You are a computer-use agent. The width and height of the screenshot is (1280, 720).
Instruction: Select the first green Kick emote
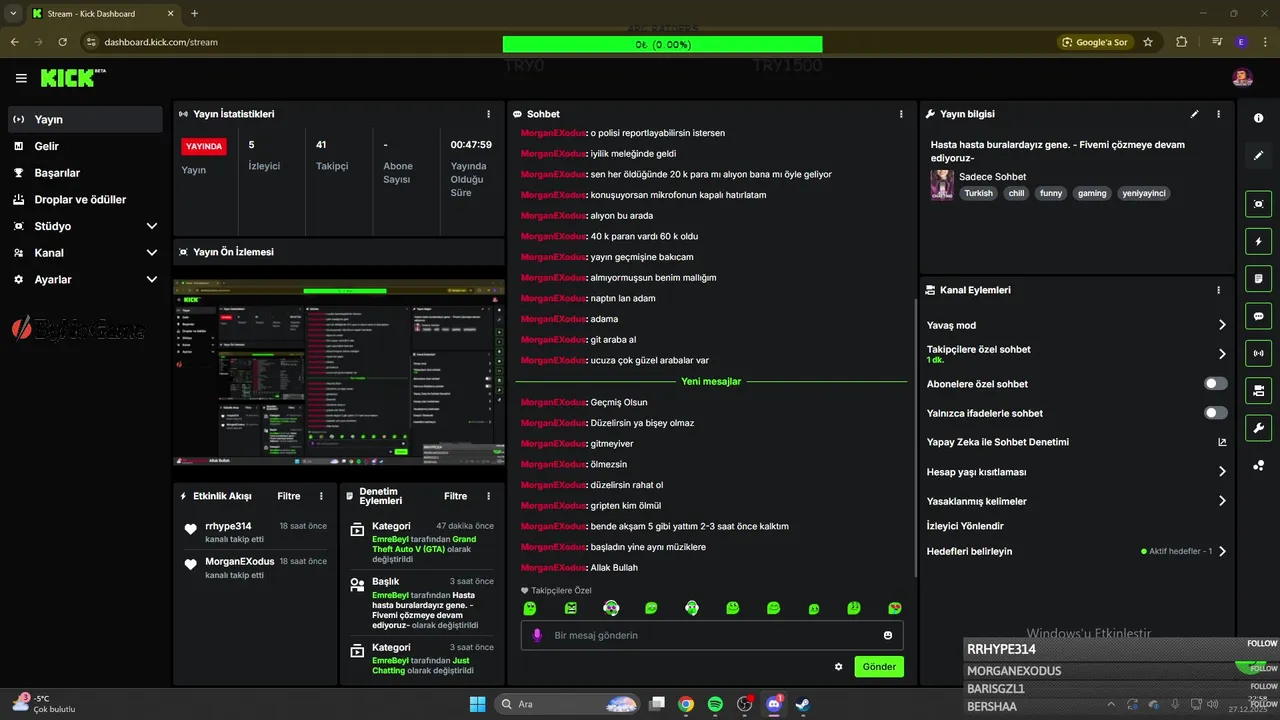pos(530,608)
